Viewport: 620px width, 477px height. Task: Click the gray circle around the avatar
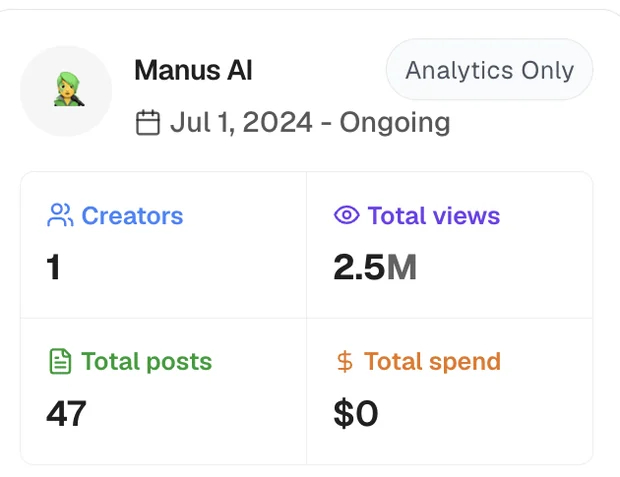click(x=66, y=91)
